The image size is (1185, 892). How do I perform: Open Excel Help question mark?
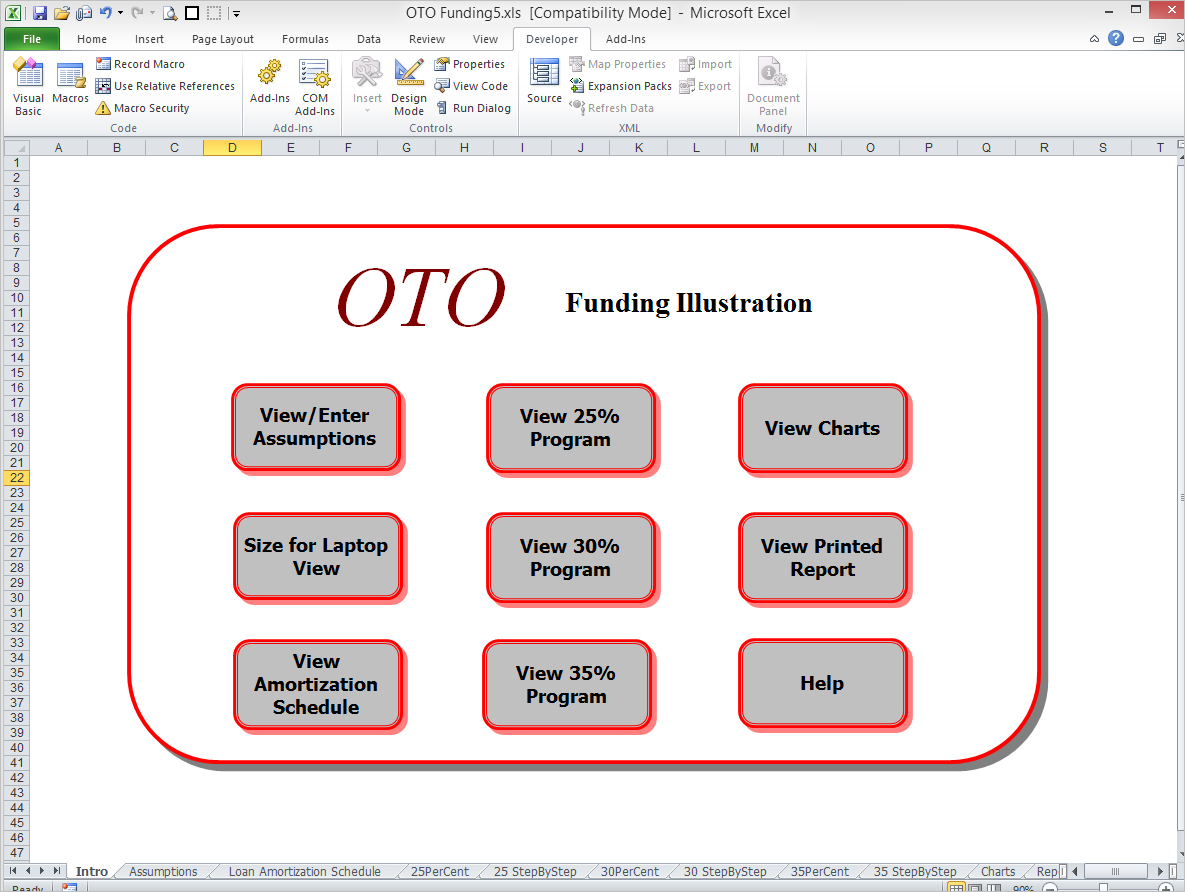tap(1115, 39)
